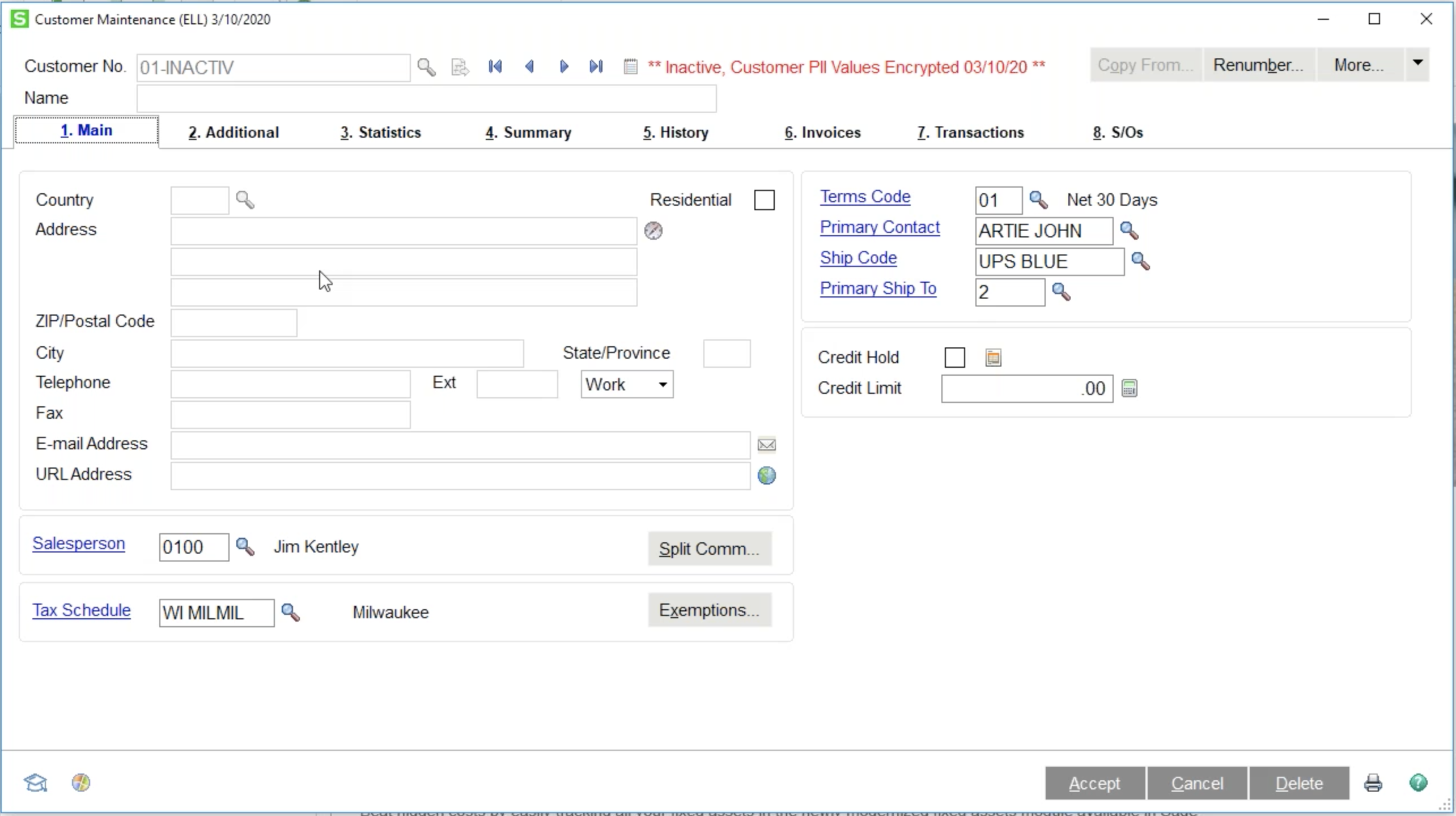Follow the Primary Contact link
Screen dimensions: 1456x816
[880, 227]
